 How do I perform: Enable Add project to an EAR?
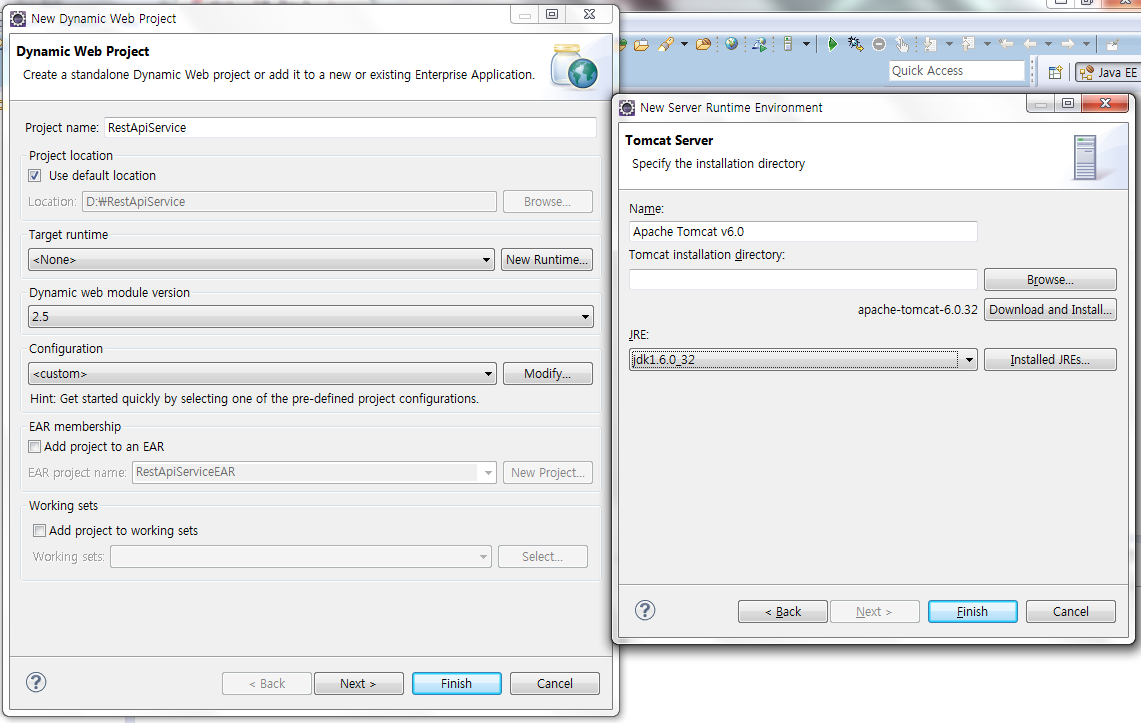35,447
